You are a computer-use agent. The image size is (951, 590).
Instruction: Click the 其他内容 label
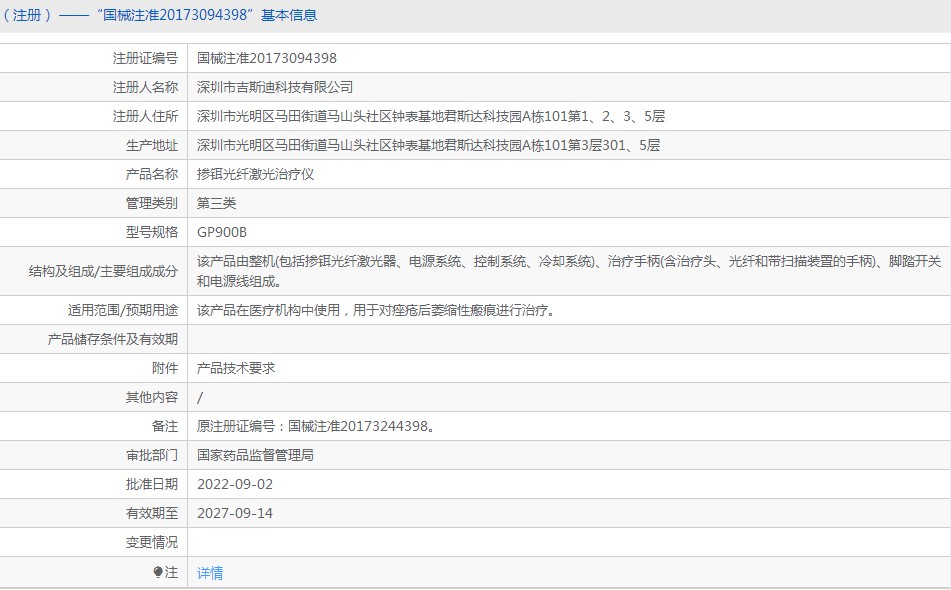pyautogui.click(x=152, y=397)
